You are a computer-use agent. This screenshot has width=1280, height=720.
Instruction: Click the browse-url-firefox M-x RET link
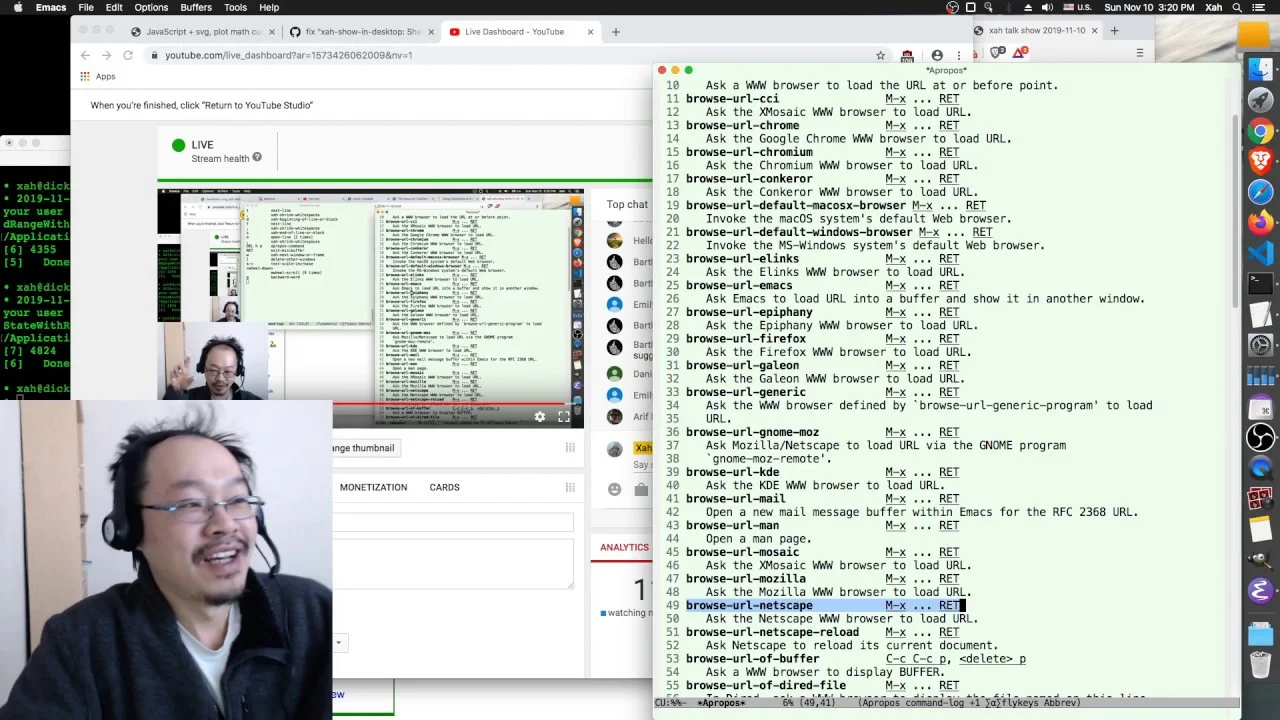pos(922,338)
